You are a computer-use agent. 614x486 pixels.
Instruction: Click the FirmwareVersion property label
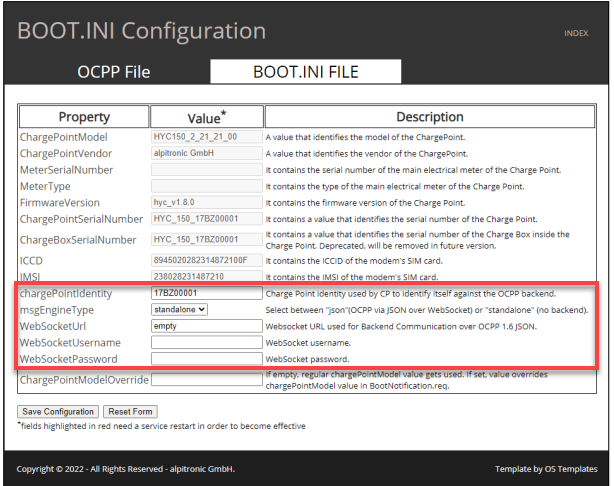[60, 203]
